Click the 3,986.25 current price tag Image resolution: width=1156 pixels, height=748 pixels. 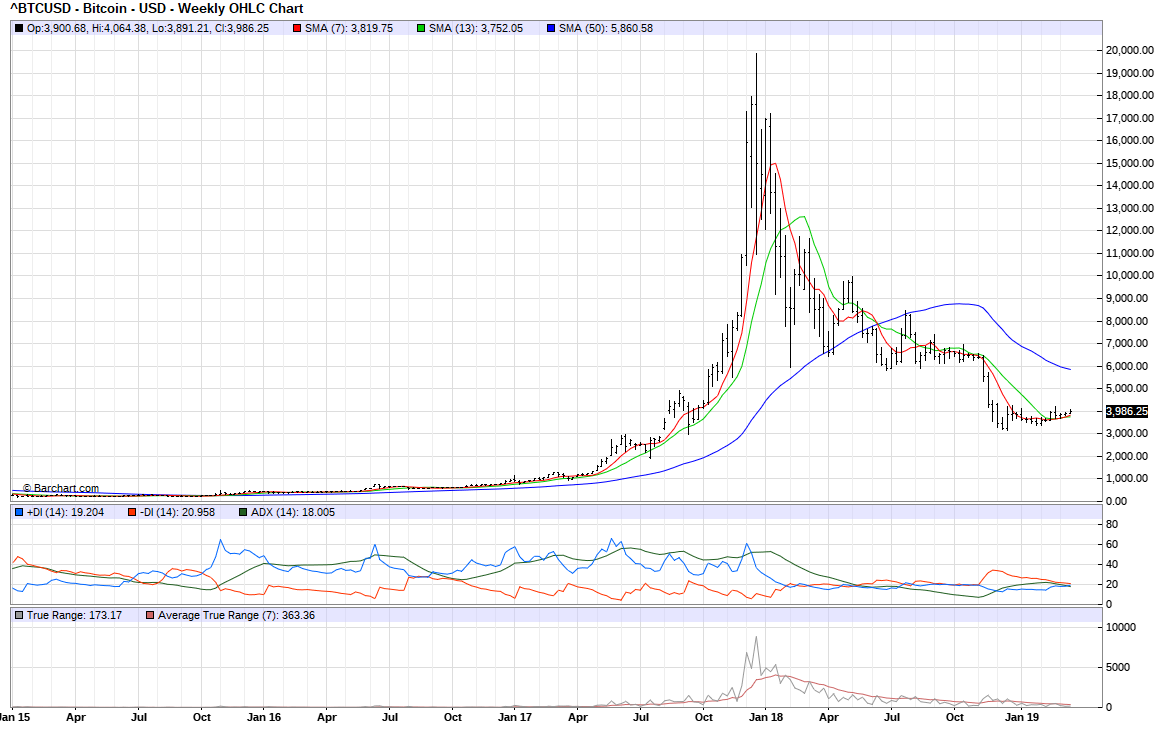pos(1126,411)
